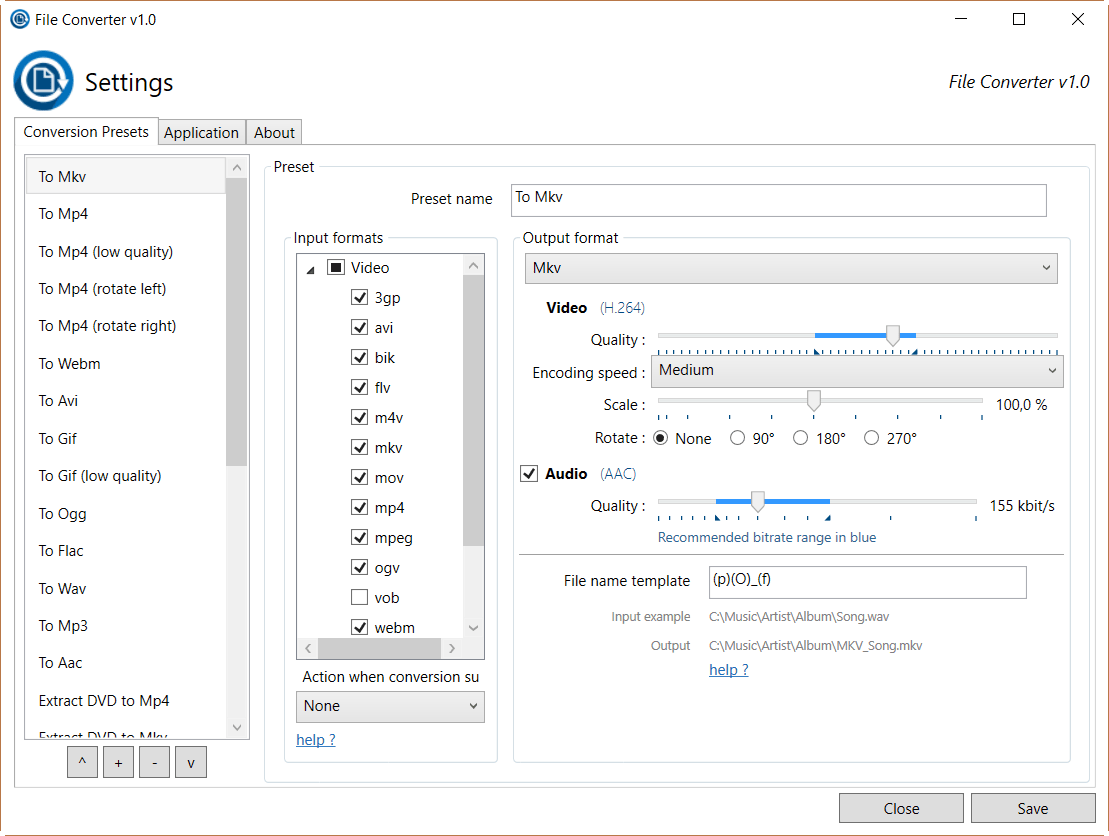Viewport: 1109px width, 836px height.
Task: Move preset down with v button
Action: 190,763
